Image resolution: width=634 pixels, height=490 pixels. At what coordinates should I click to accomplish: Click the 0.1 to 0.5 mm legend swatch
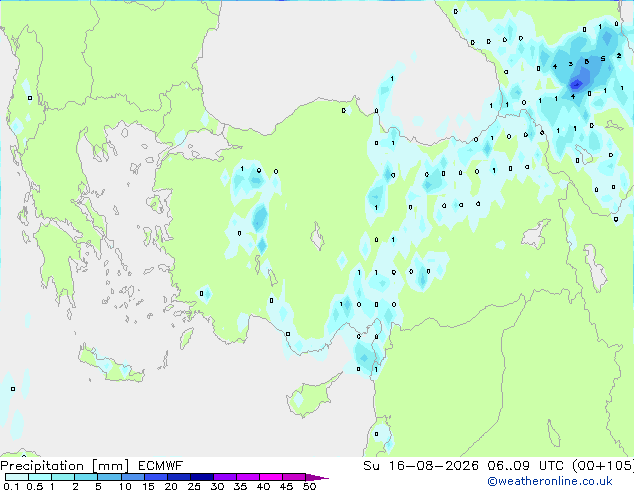17,477
